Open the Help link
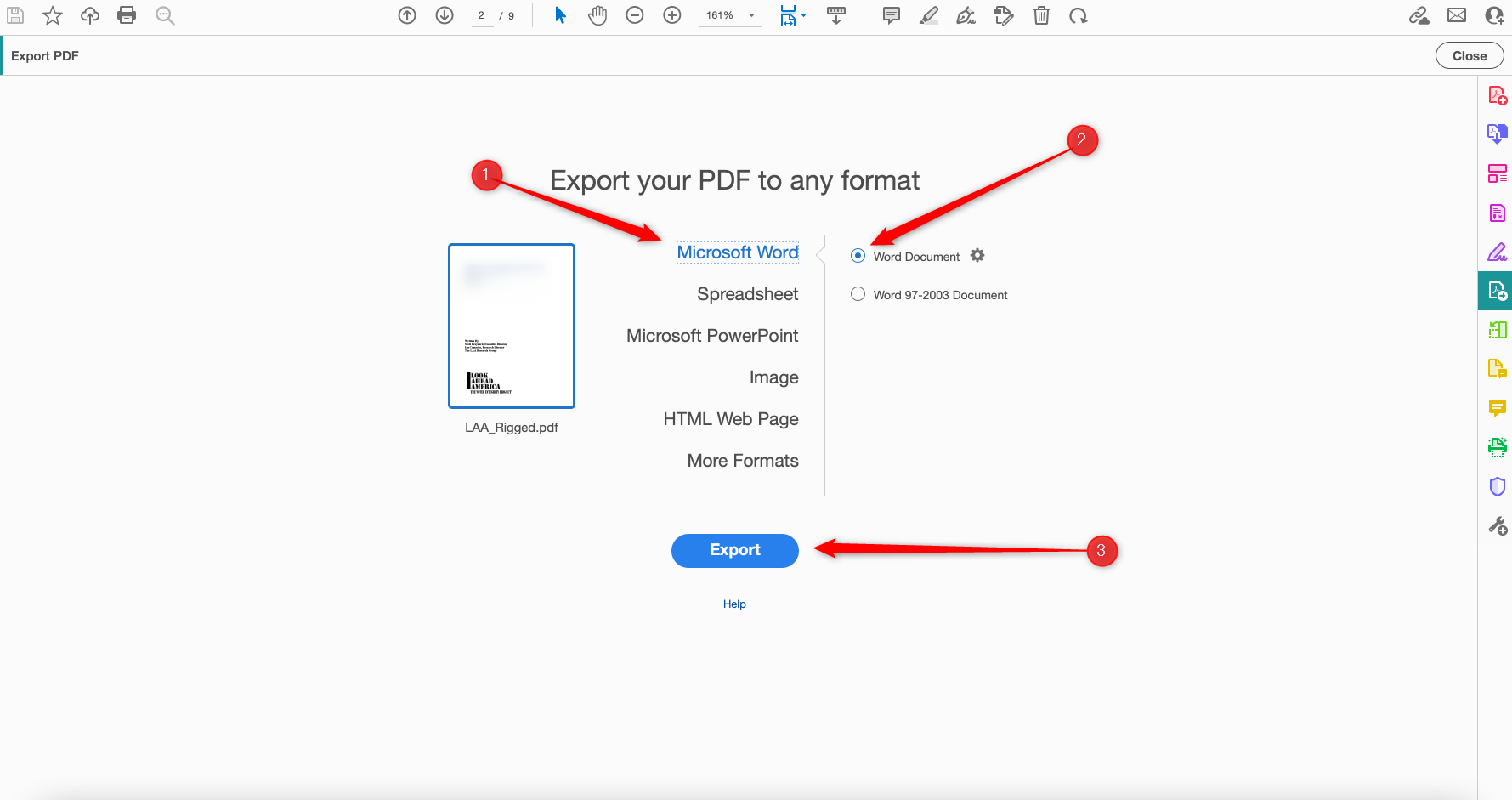The image size is (1512, 800). [x=734, y=604]
